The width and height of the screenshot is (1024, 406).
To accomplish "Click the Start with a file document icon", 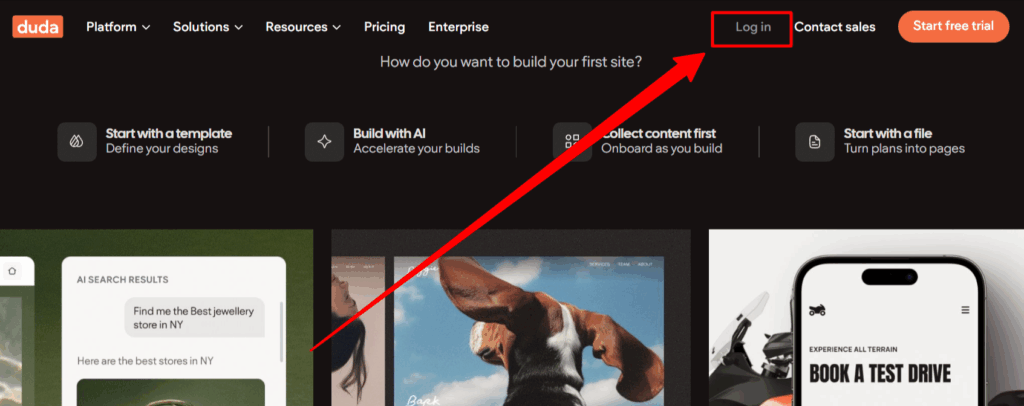I will coord(815,142).
